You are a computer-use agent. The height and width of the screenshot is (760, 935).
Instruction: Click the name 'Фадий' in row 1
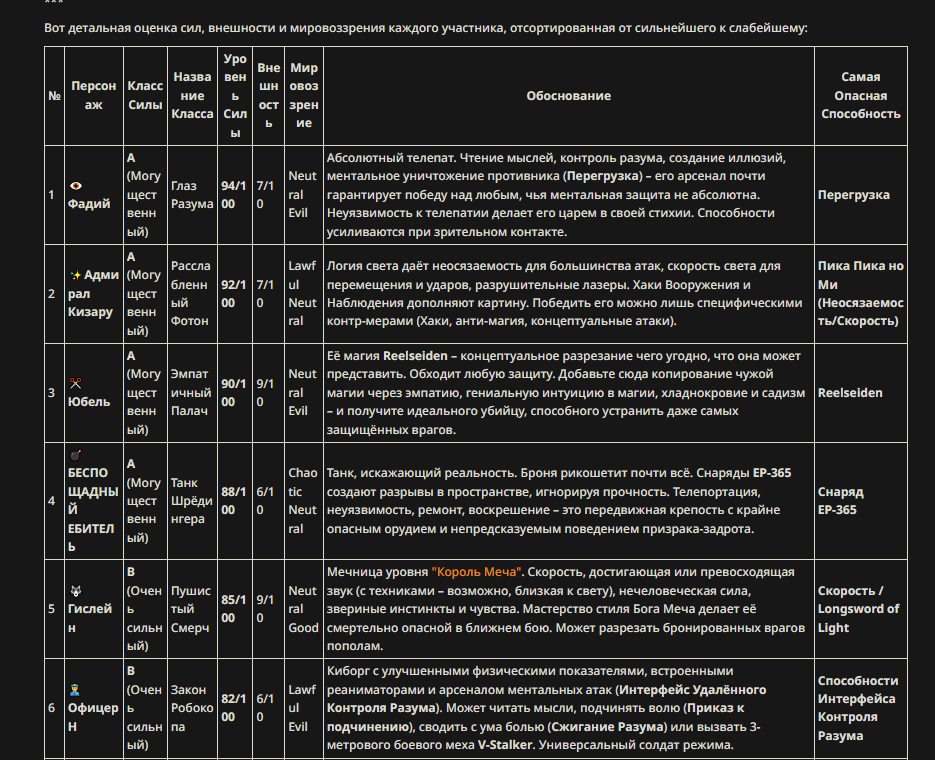89,204
